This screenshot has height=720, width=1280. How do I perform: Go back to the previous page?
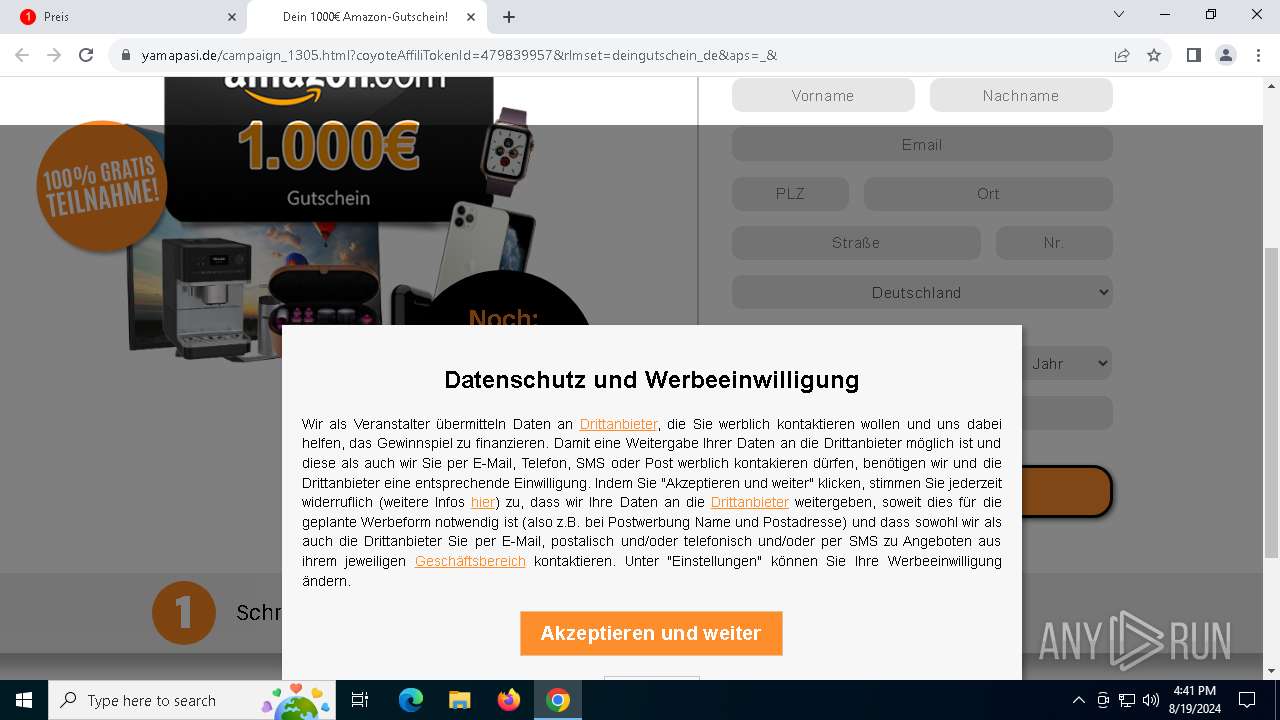pos(22,55)
